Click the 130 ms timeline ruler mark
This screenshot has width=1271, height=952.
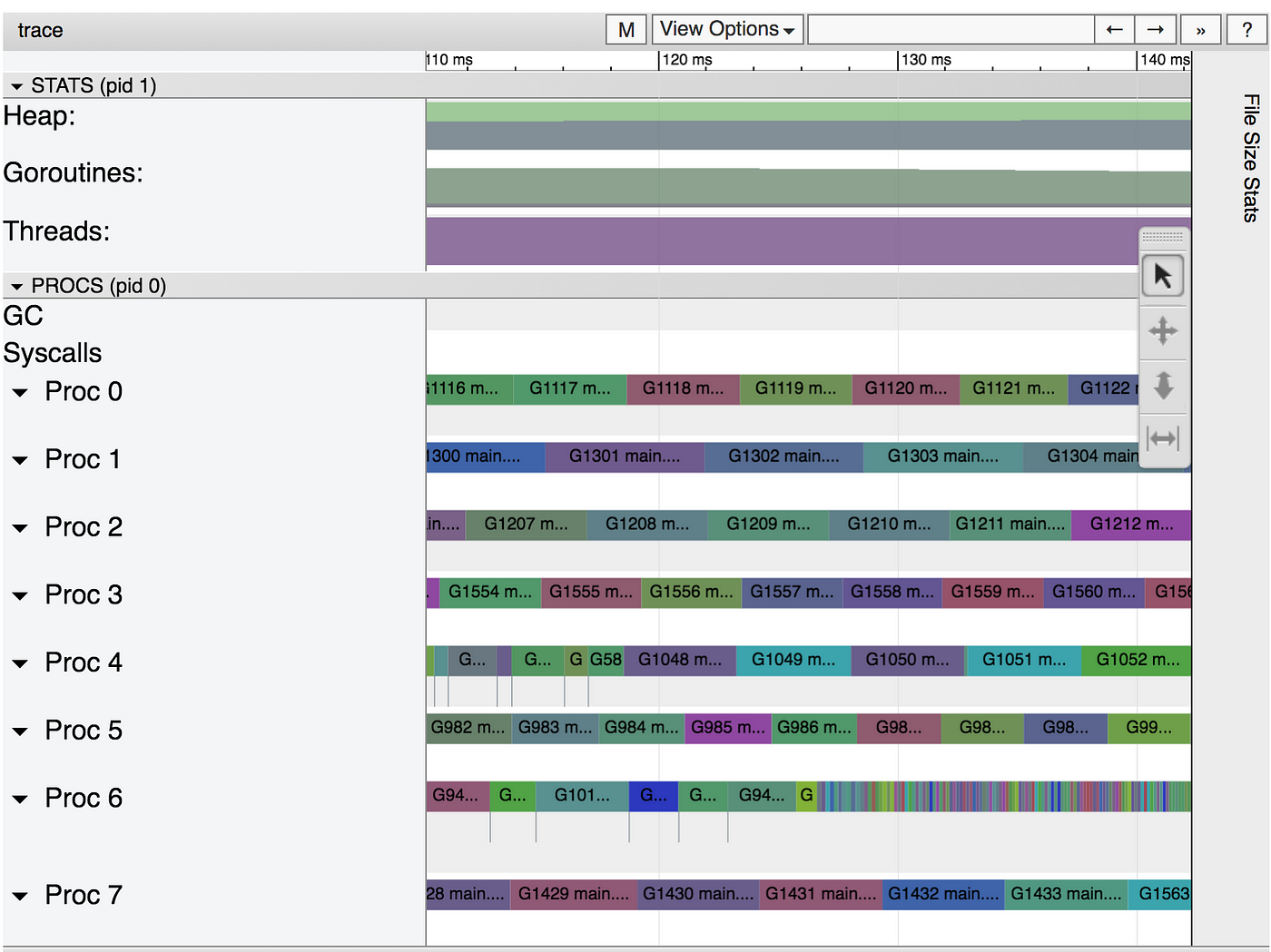click(925, 60)
